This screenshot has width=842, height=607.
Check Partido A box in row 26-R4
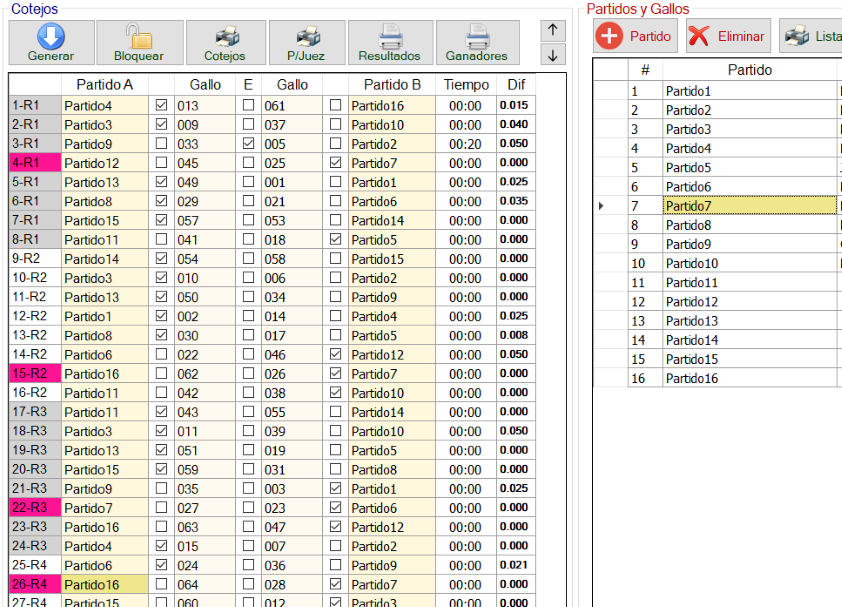pos(161,584)
